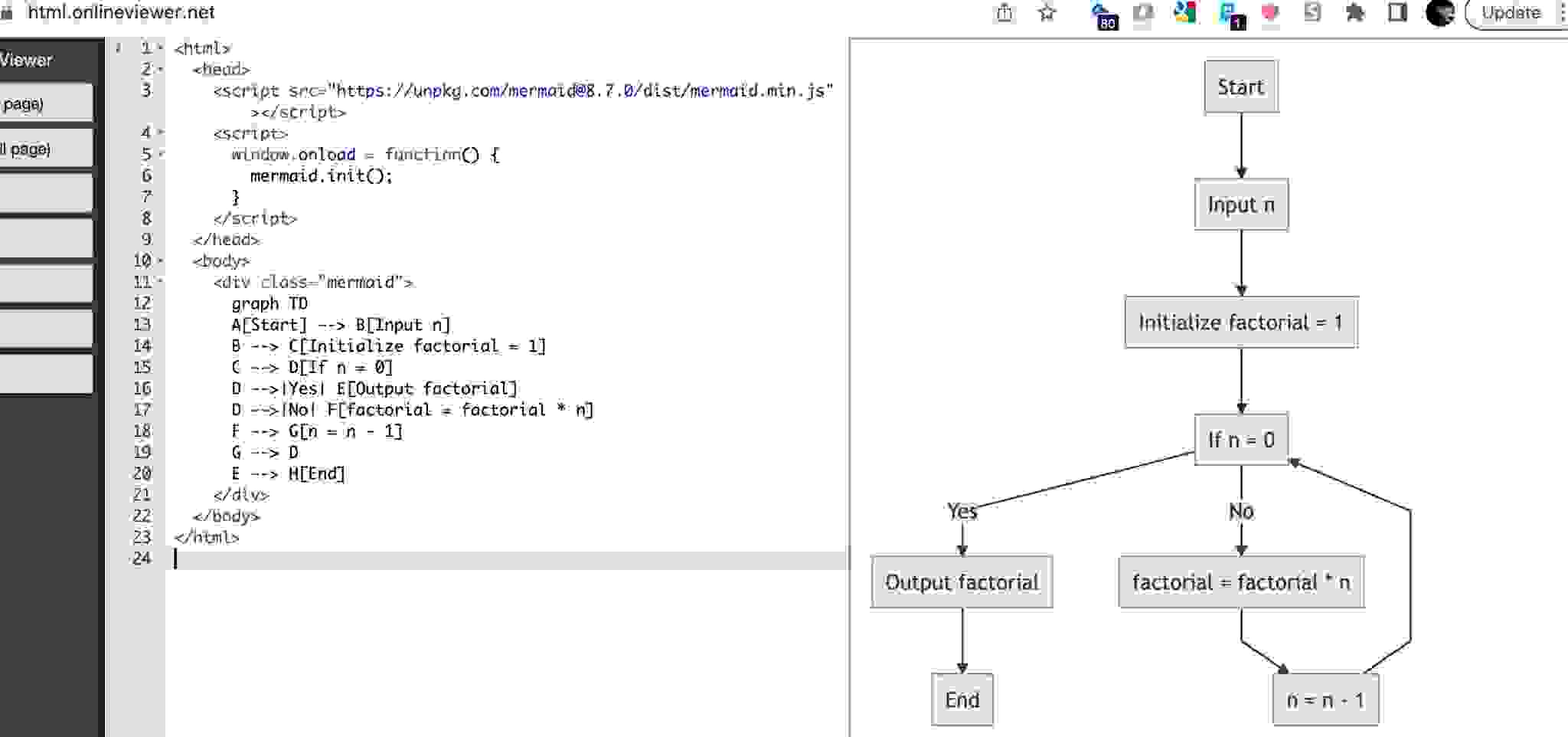Collapse the head tag on line 2
The height and width of the screenshot is (737, 1568).
tap(161, 70)
